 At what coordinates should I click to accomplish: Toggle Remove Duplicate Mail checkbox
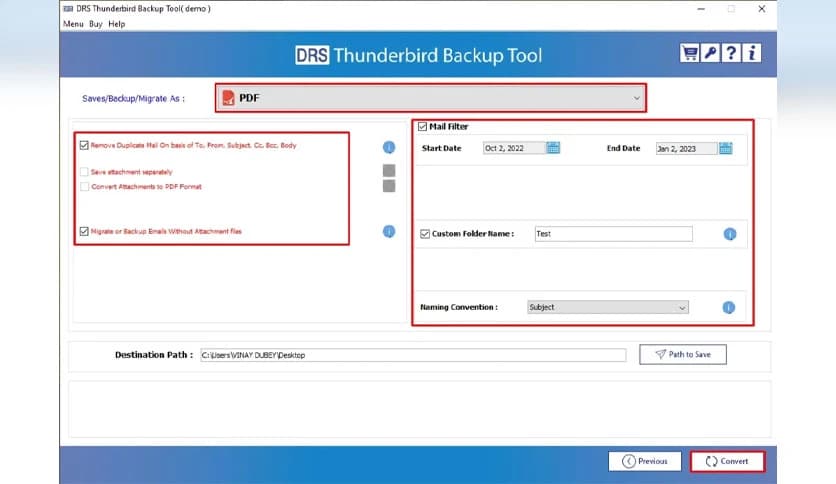pyautogui.click(x=84, y=145)
